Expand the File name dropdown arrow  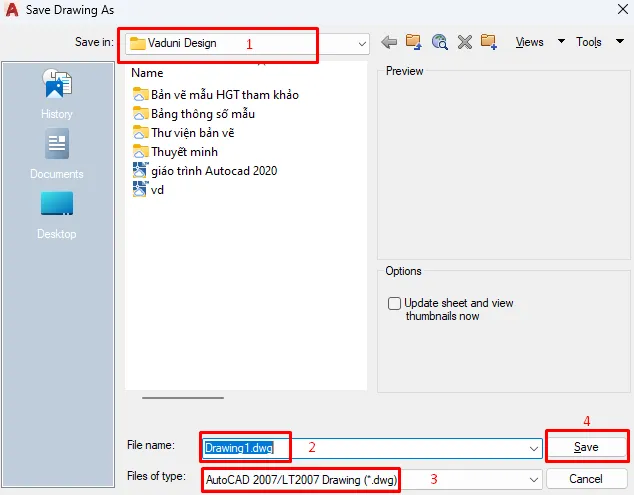click(x=534, y=448)
